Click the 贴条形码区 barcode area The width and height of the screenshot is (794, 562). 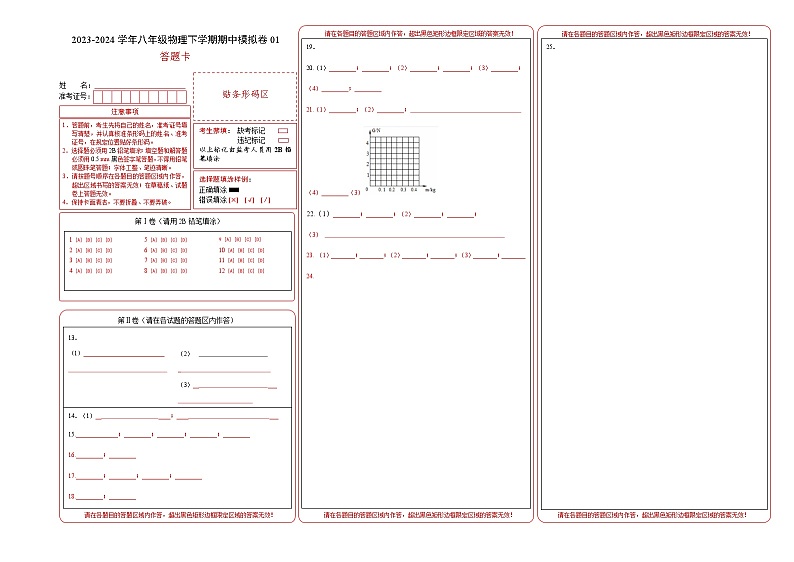(x=244, y=94)
